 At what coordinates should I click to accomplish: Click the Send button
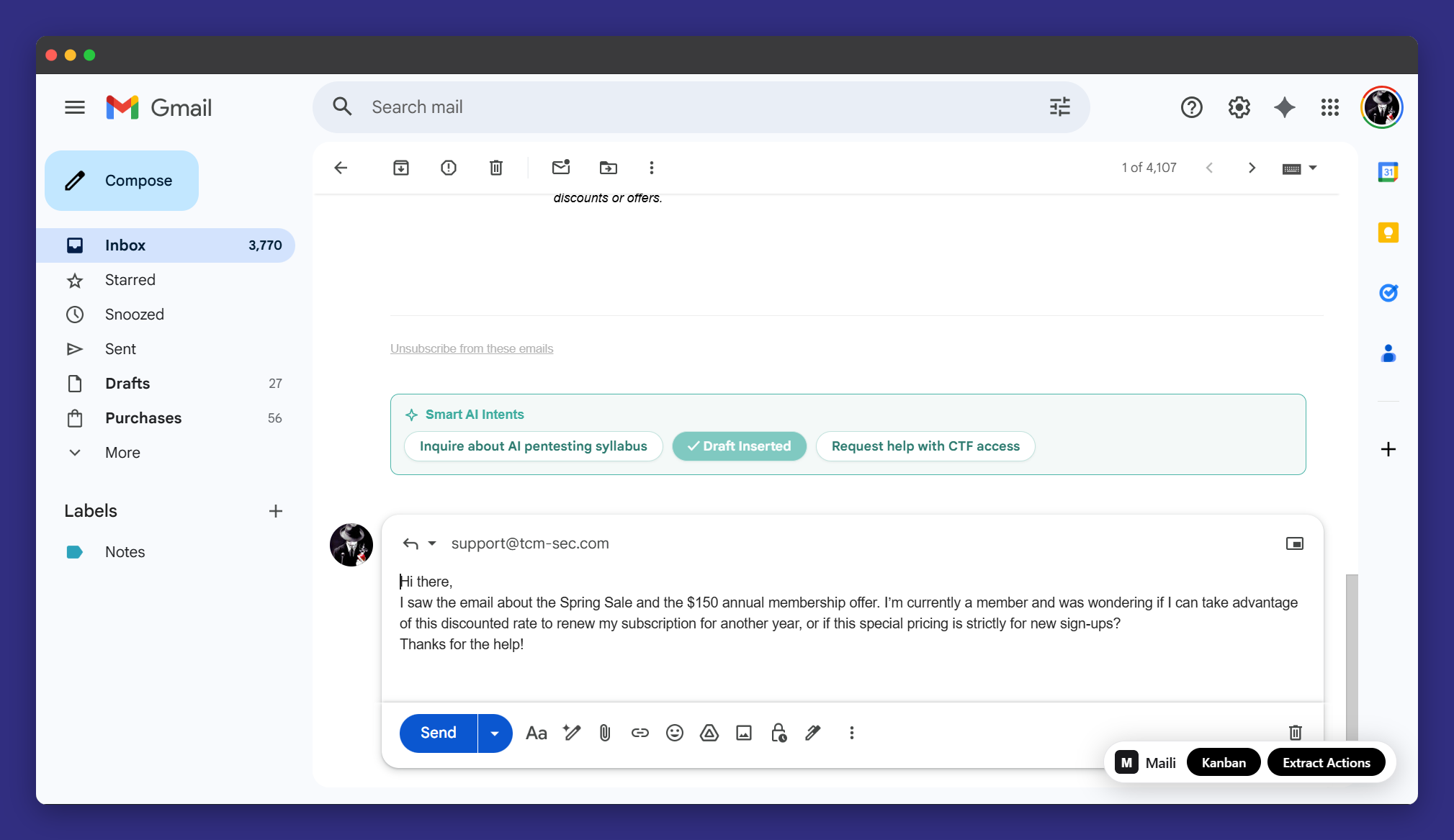[x=439, y=733]
